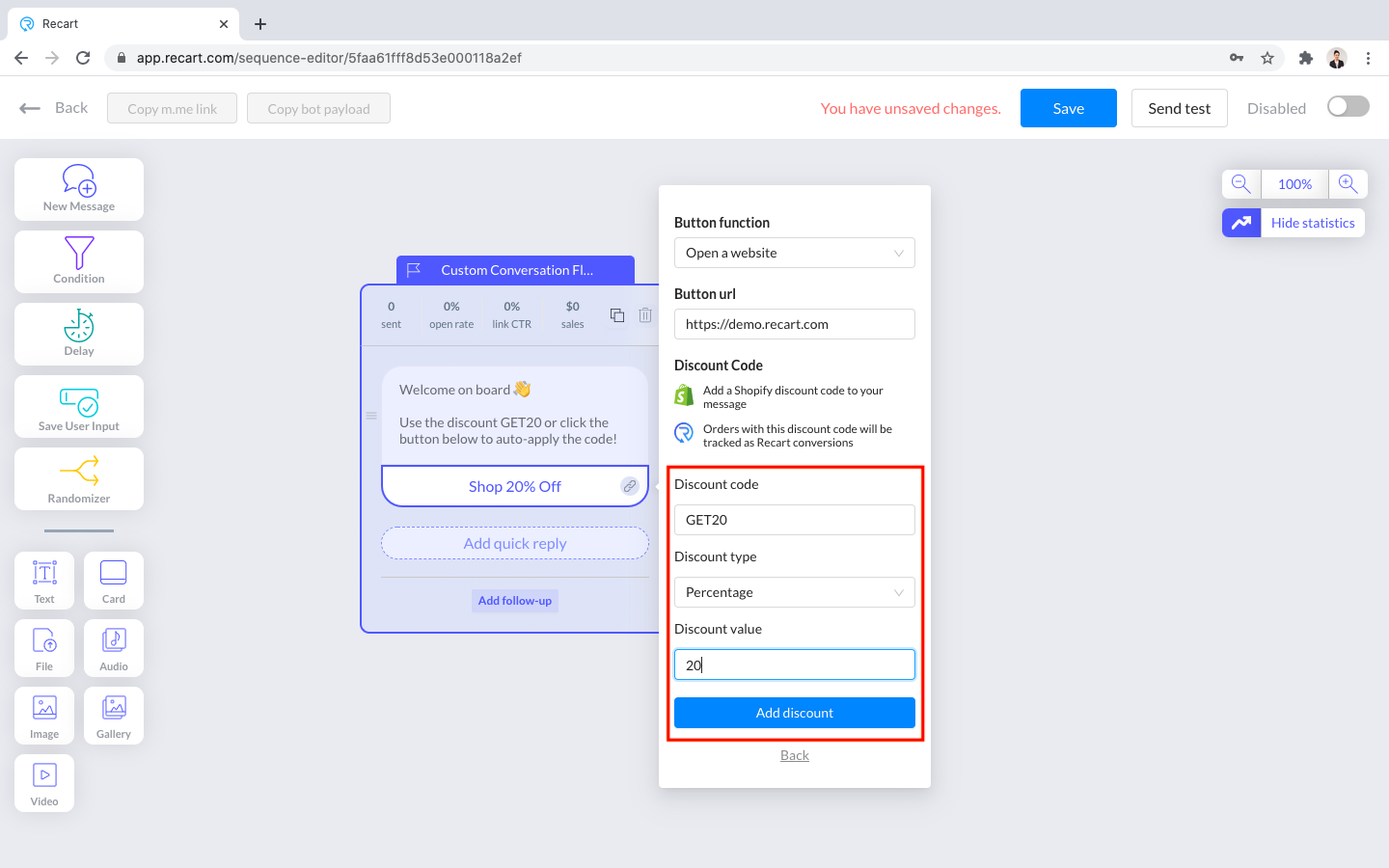Add a Randomizer block
The width and height of the screenshot is (1389, 868).
pos(79,479)
